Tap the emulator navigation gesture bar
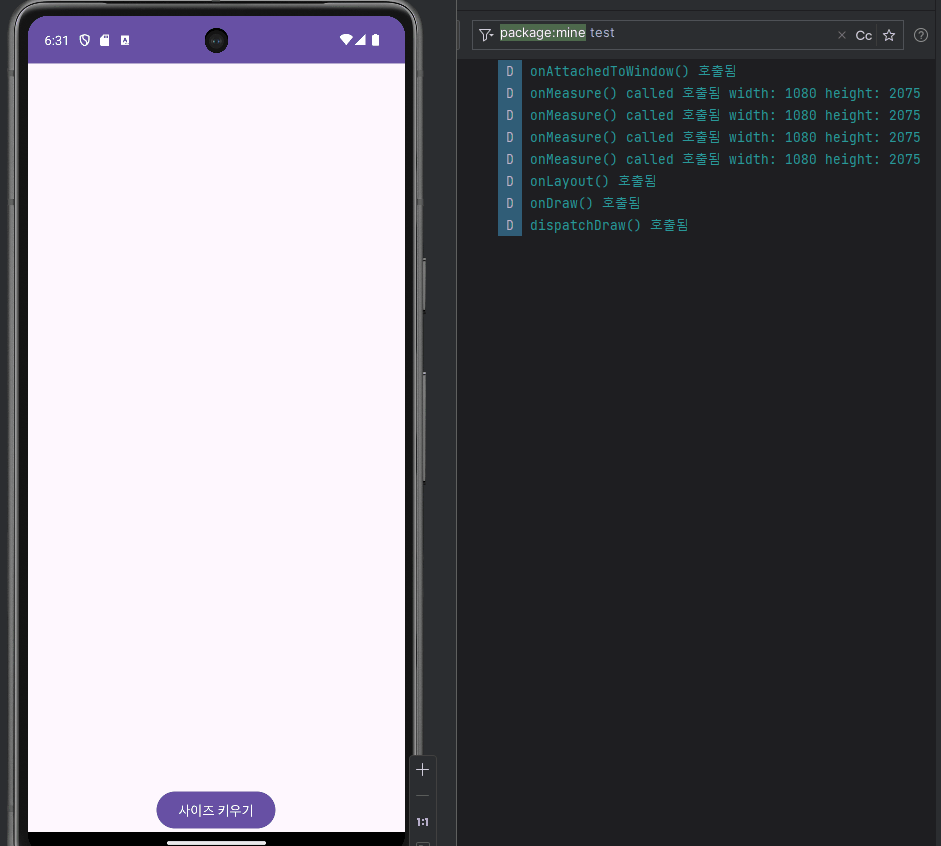The height and width of the screenshot is (846, 941). (216, 842)
